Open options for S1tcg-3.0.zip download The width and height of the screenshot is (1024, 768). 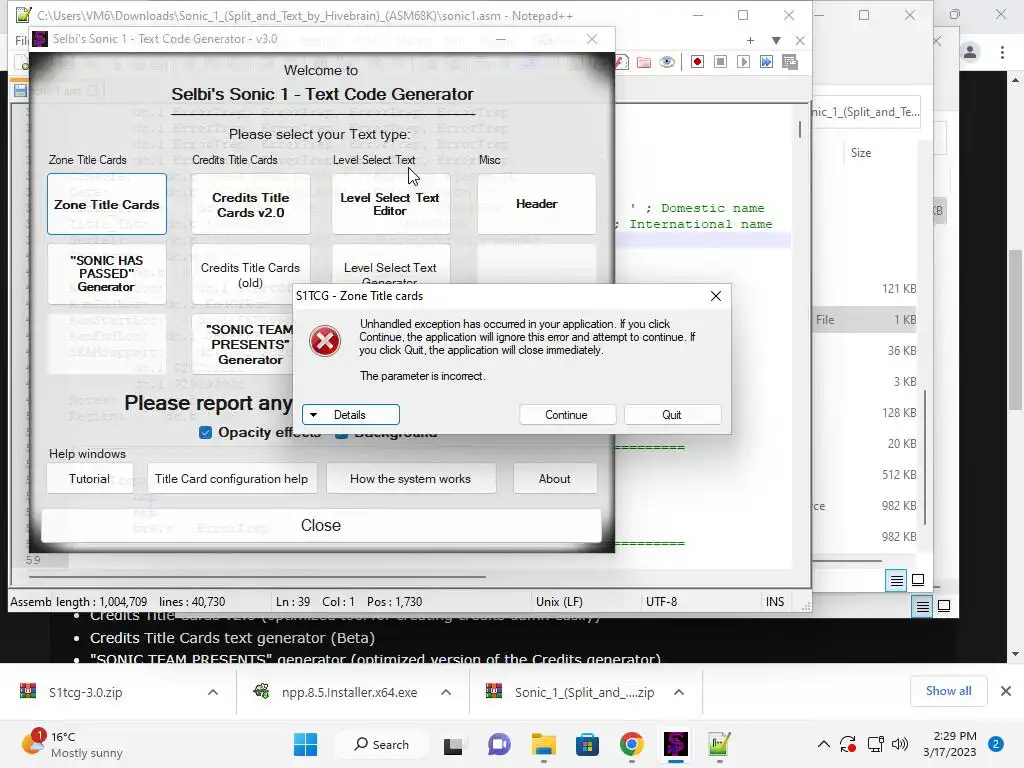213,692
